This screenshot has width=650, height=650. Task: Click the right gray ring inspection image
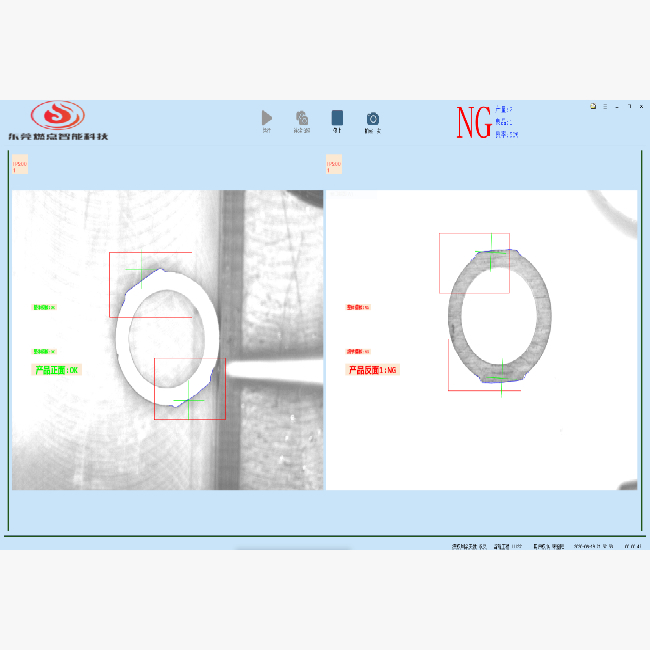[500, 315]
